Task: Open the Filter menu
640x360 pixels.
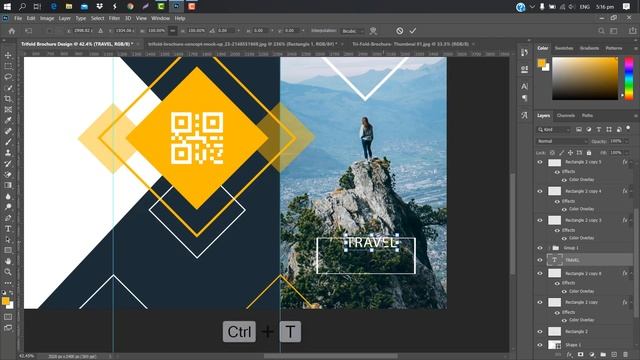Action: [114, 18]
